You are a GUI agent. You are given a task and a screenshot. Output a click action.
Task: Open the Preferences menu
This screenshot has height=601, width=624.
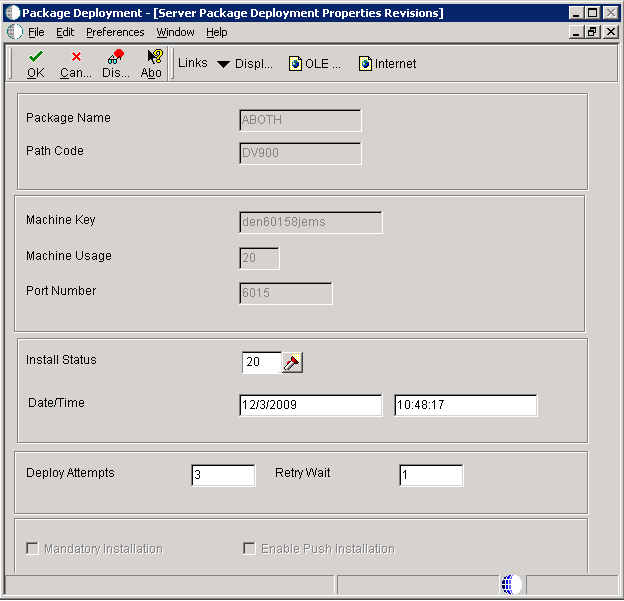point(115,32)
